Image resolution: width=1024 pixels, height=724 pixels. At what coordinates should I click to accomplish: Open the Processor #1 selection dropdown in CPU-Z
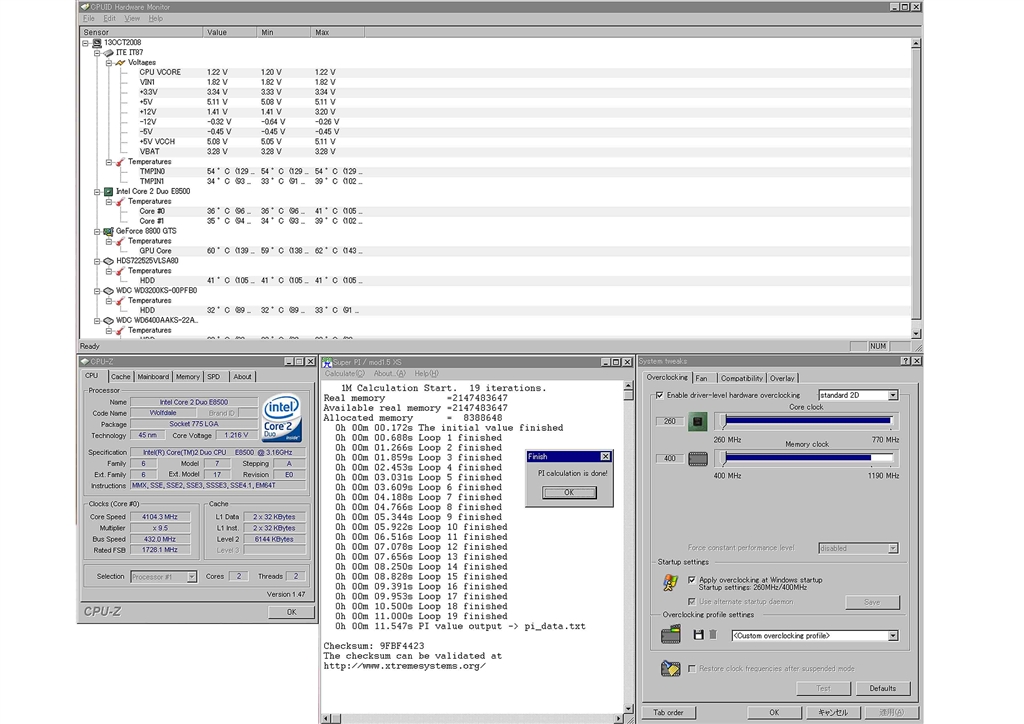pos(191,577)
